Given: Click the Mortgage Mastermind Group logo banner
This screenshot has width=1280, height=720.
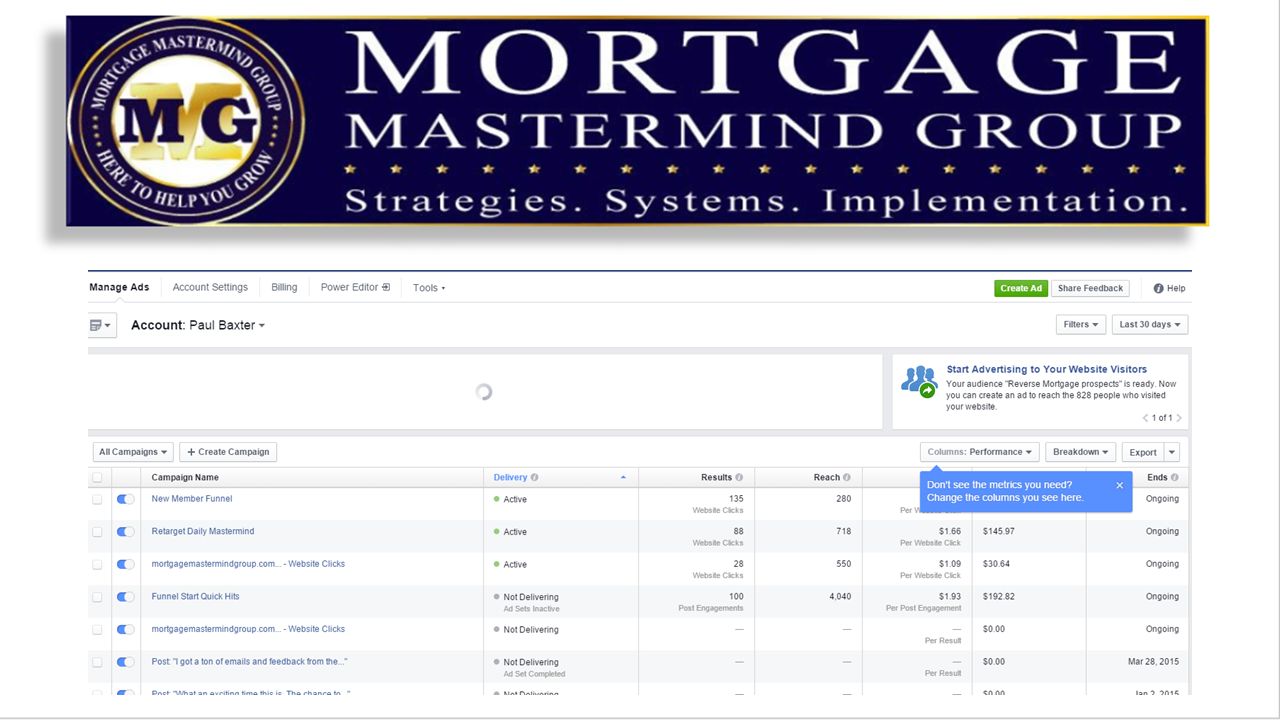Looking at the screenshot, I should pyautogui.click(x=636, y=121).
